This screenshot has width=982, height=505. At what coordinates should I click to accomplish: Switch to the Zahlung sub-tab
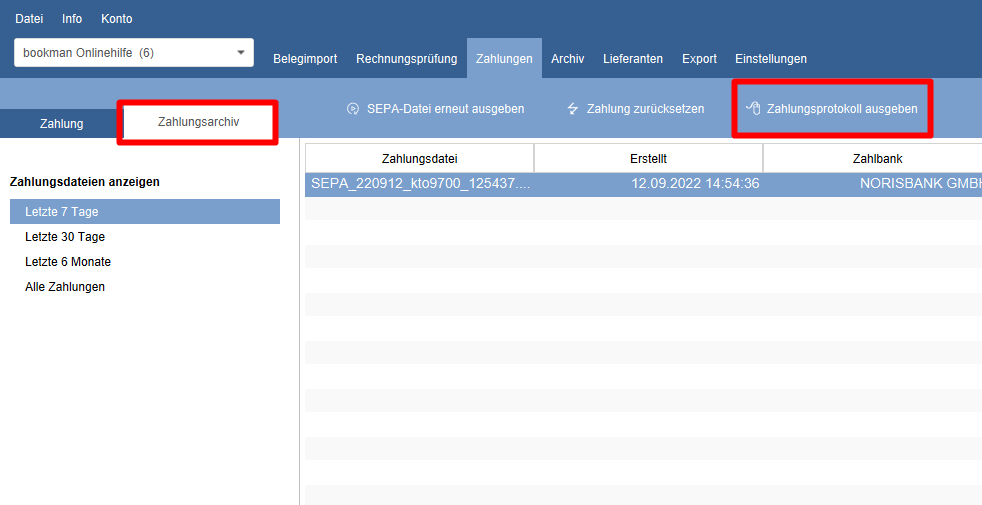pyautogui.click(x=61, y=123)
